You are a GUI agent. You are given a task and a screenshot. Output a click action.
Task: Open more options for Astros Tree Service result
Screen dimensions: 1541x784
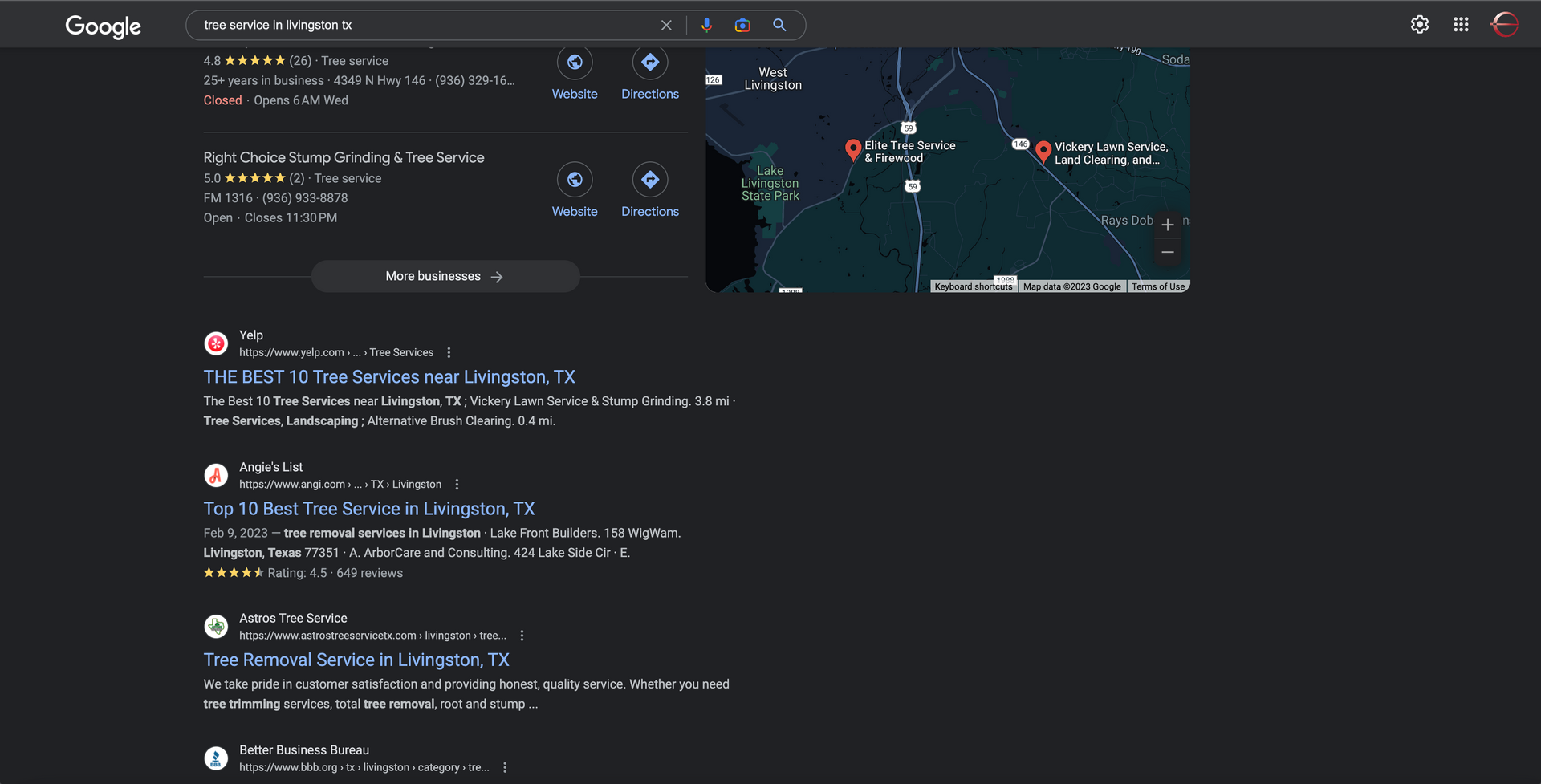point(522,636)
